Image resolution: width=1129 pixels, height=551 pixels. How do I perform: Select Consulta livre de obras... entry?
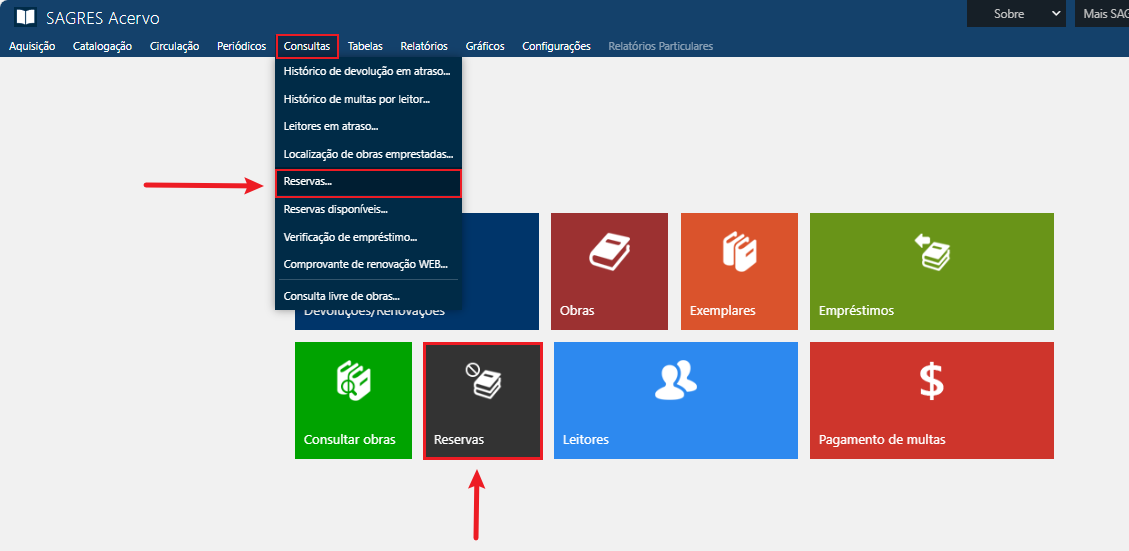[x=341, y=296]
